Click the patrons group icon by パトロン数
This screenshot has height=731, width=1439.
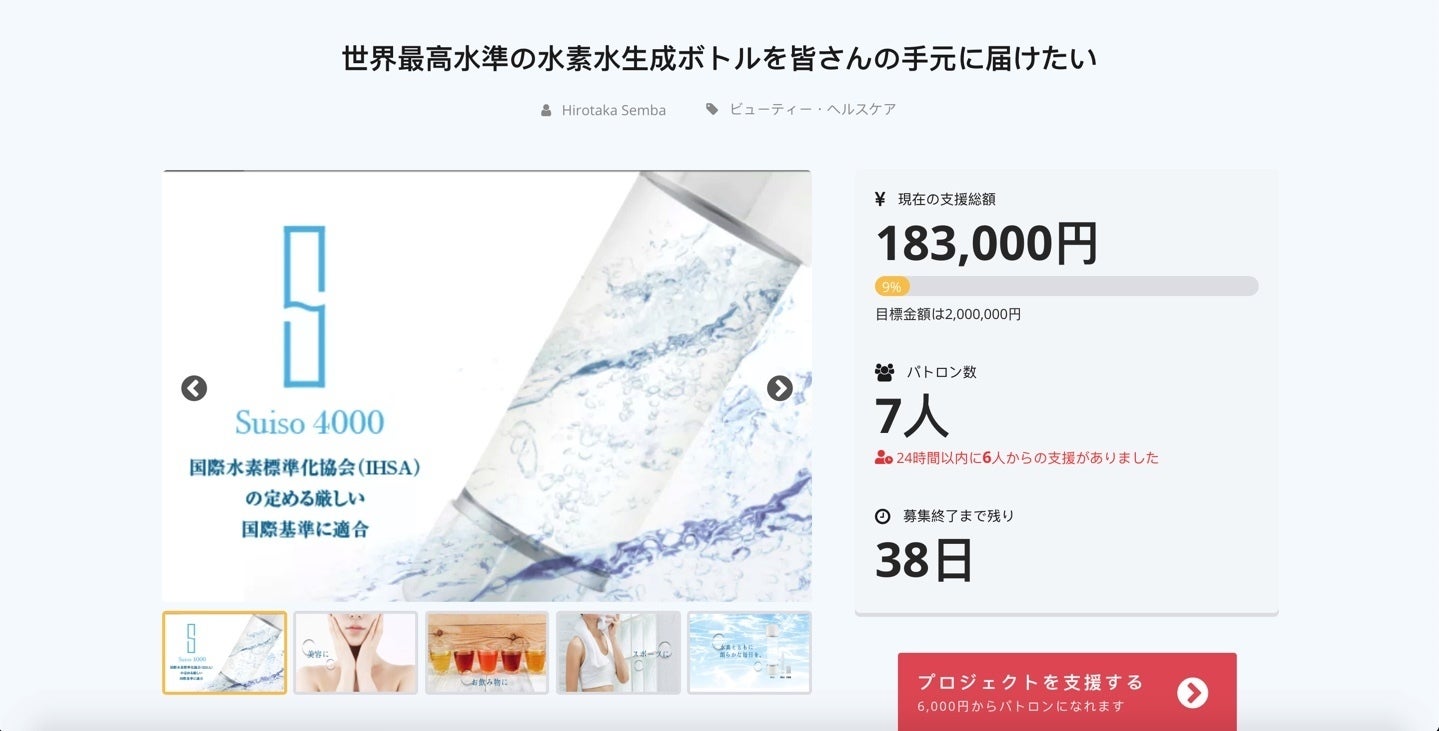point(884,372)
